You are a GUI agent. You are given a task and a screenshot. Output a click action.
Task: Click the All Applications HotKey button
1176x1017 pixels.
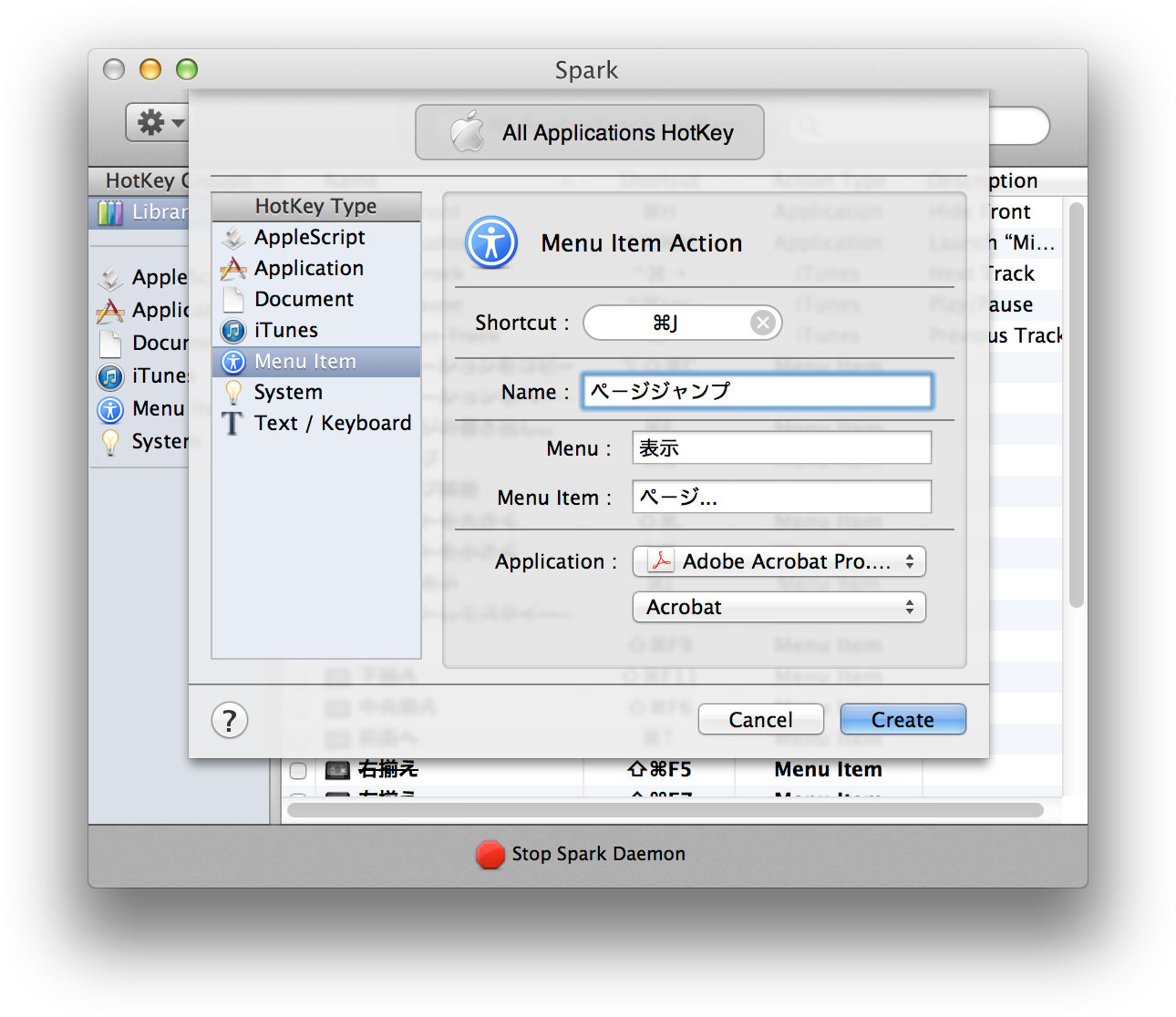590,132
